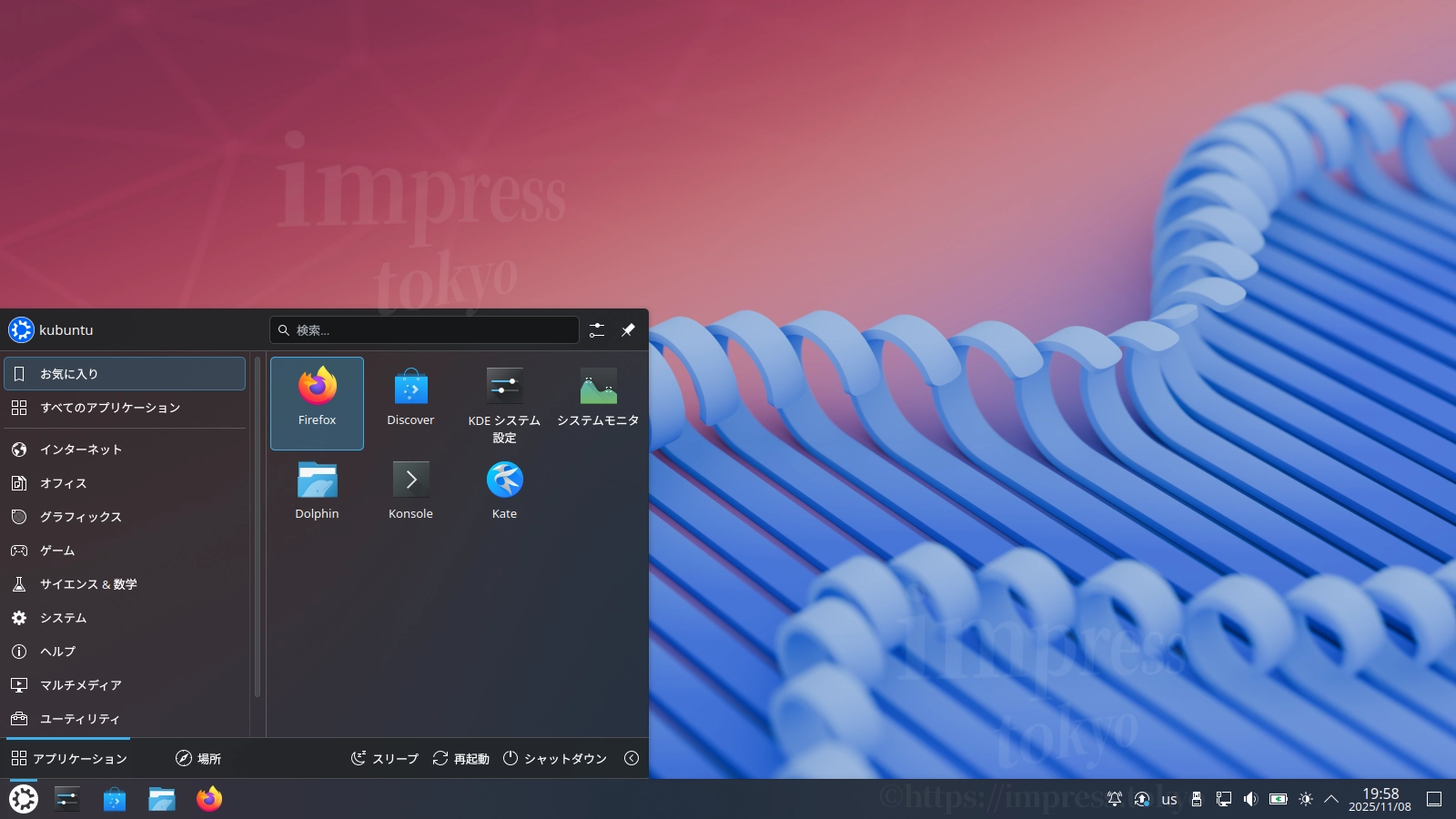
Task: Open the グラフィックス category
Action: (x=125, y=517)
